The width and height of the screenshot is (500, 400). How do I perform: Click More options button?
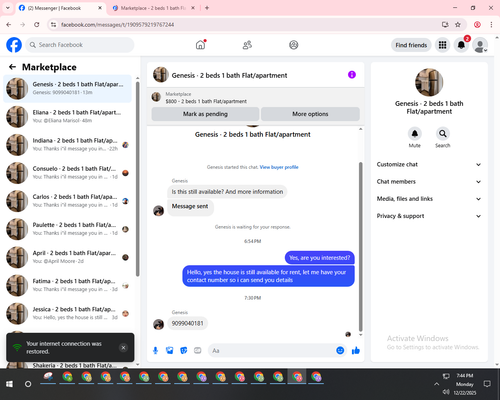point(310,114)
